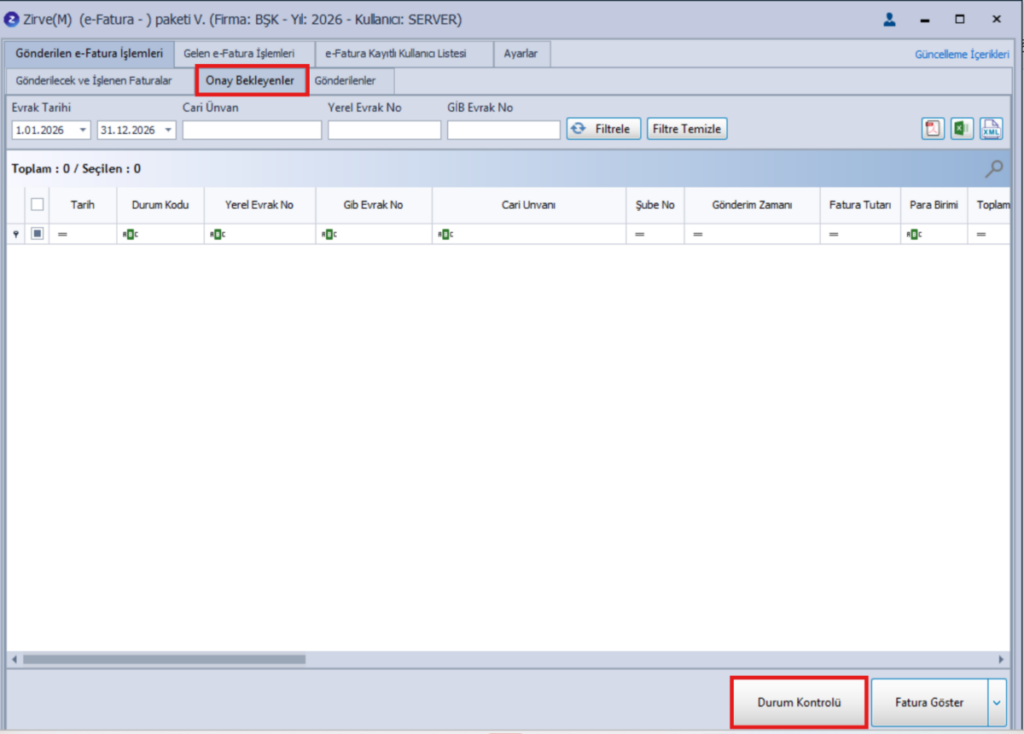The image size is (1024, 734).
Task: Open start date 1.01.2026 dropdown
Action: [82, 130]
